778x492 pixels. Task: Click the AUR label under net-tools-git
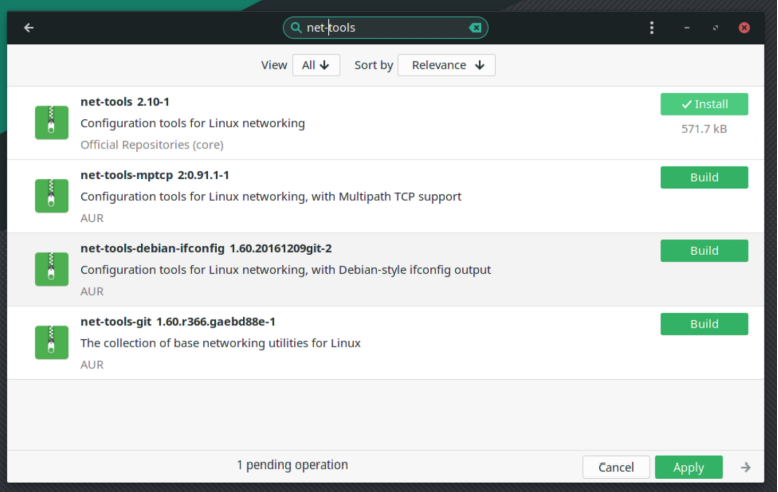pyautogui.click(x=92, y=365)
